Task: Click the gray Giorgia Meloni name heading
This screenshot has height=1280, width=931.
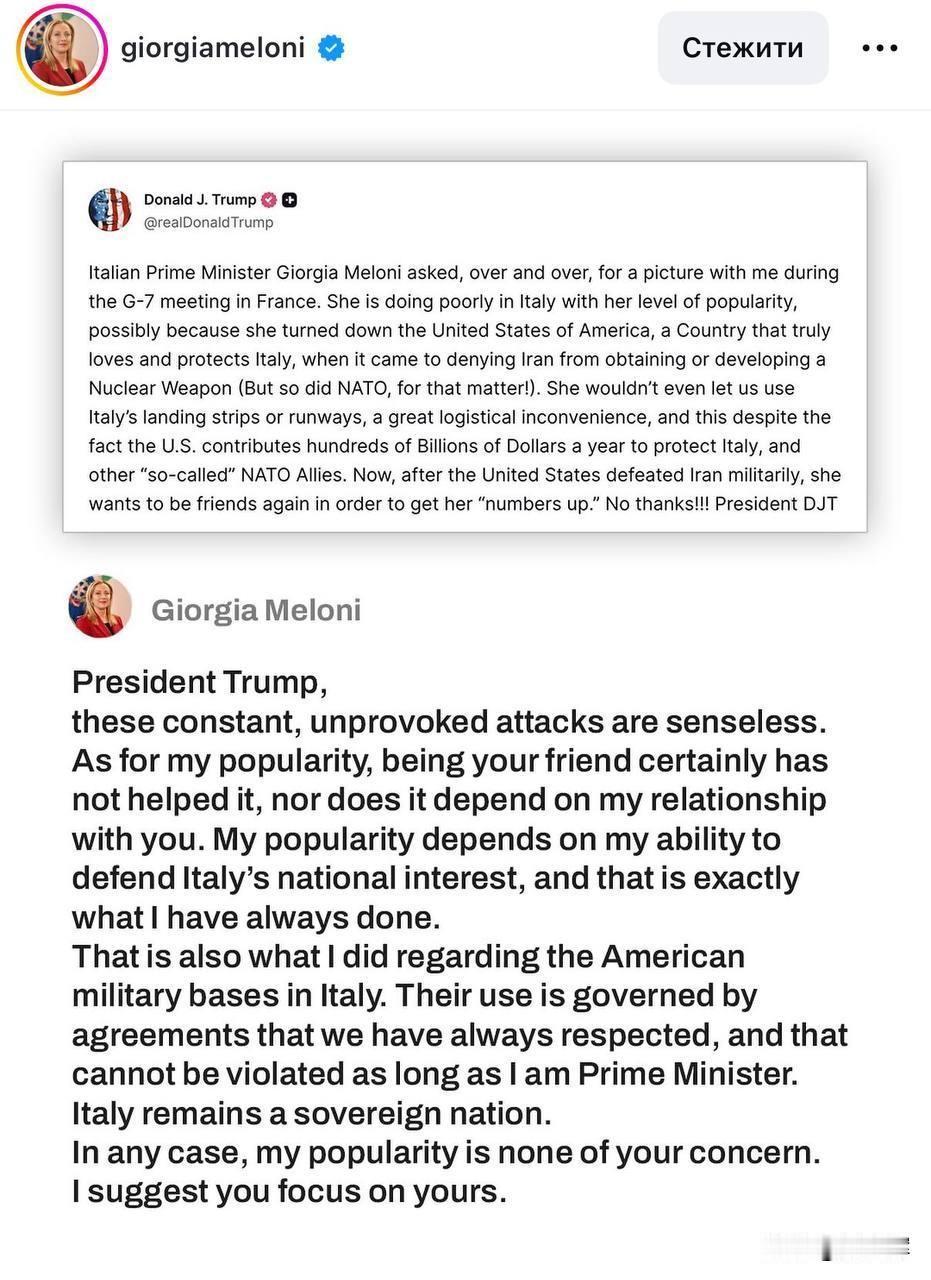Action: (x=256, y=610)
